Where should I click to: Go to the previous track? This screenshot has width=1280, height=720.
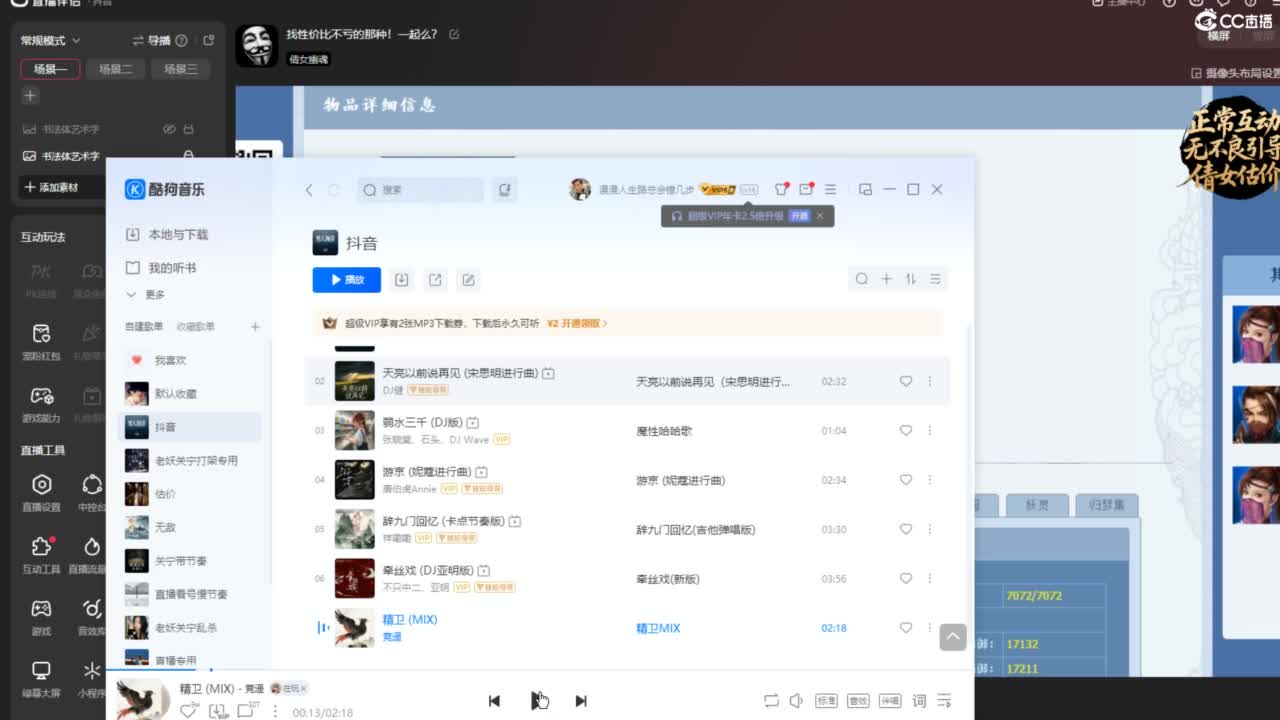coord(494,701)
